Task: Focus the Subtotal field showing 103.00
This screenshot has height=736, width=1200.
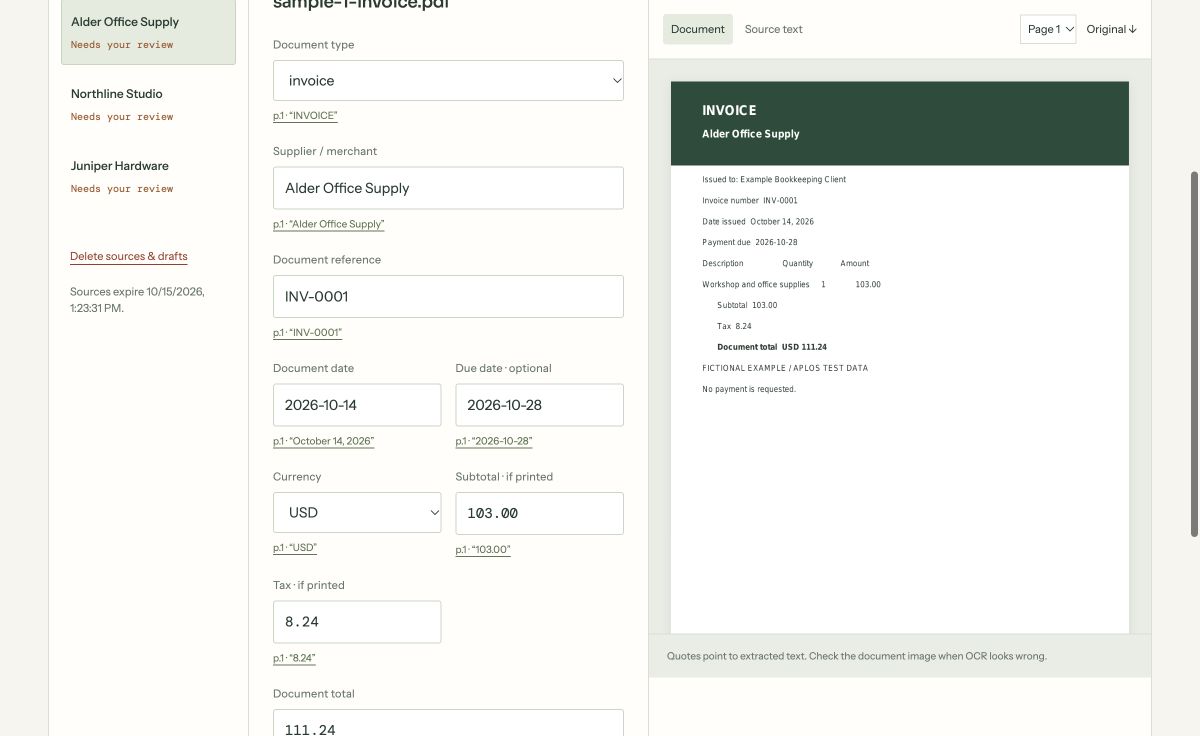Action: (x=539, y=513)
